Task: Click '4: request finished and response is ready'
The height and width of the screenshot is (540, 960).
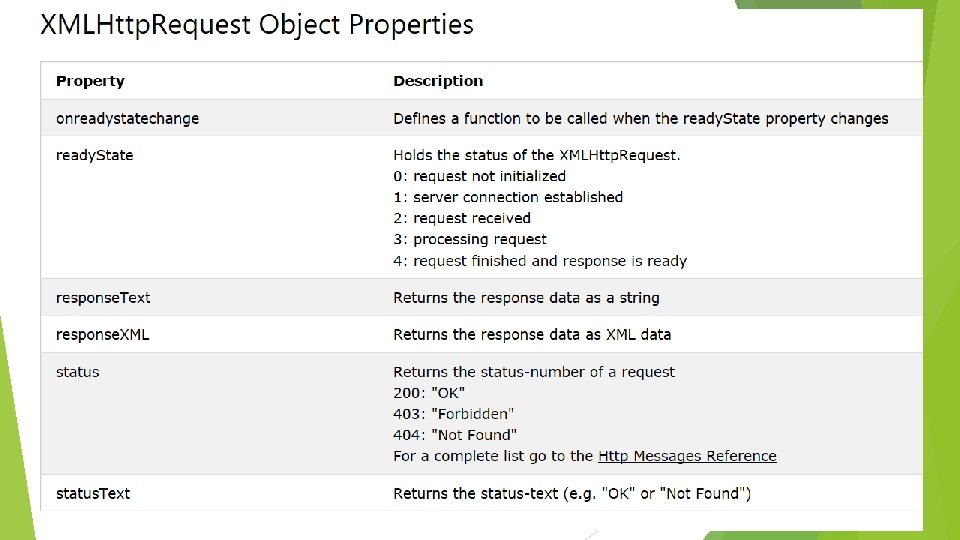Action: pos(540,261)
